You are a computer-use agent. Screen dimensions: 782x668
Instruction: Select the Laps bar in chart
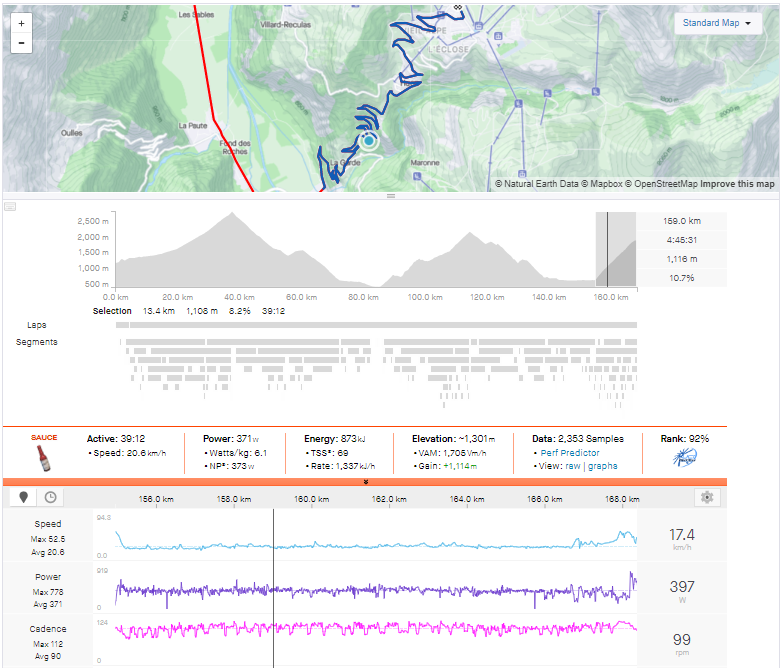pos(377,325)
